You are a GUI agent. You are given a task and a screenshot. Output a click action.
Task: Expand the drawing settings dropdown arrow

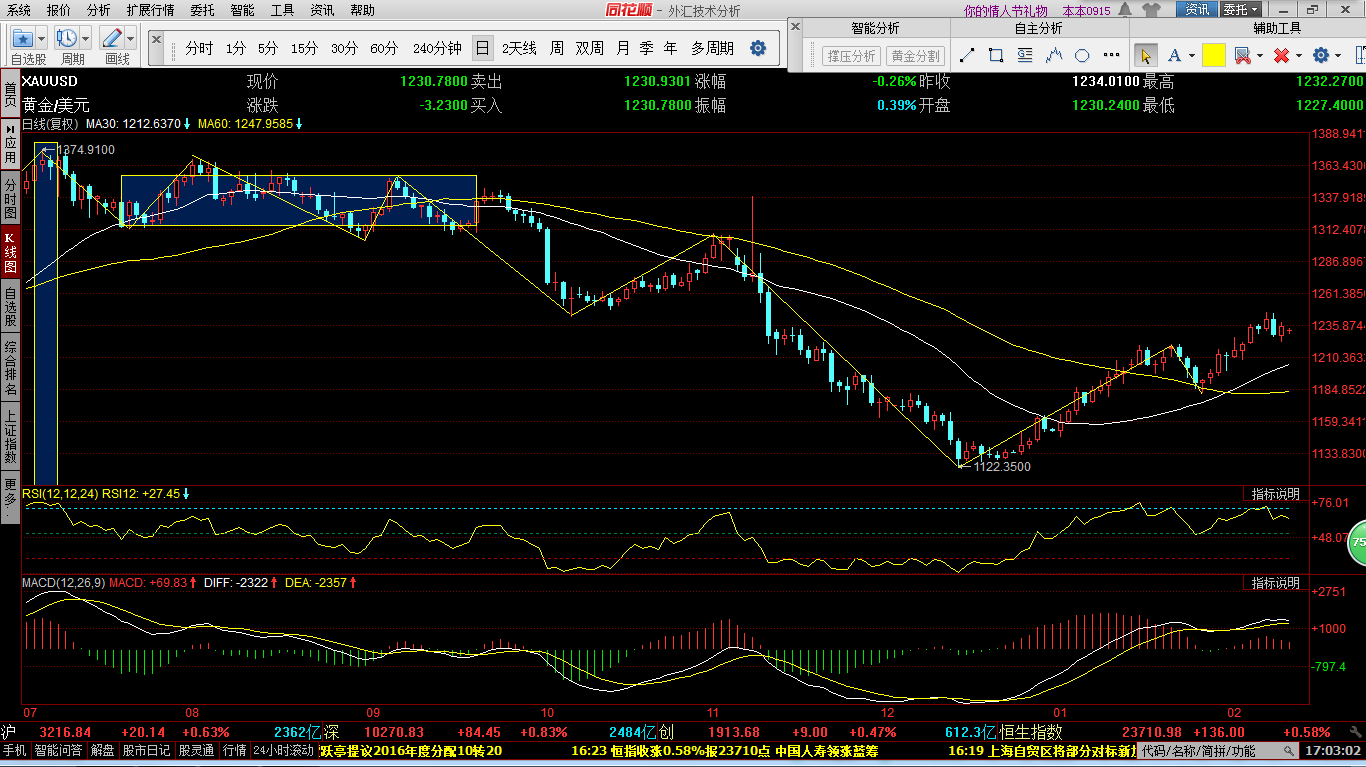pyautogui.click(x=1338, y=55)
